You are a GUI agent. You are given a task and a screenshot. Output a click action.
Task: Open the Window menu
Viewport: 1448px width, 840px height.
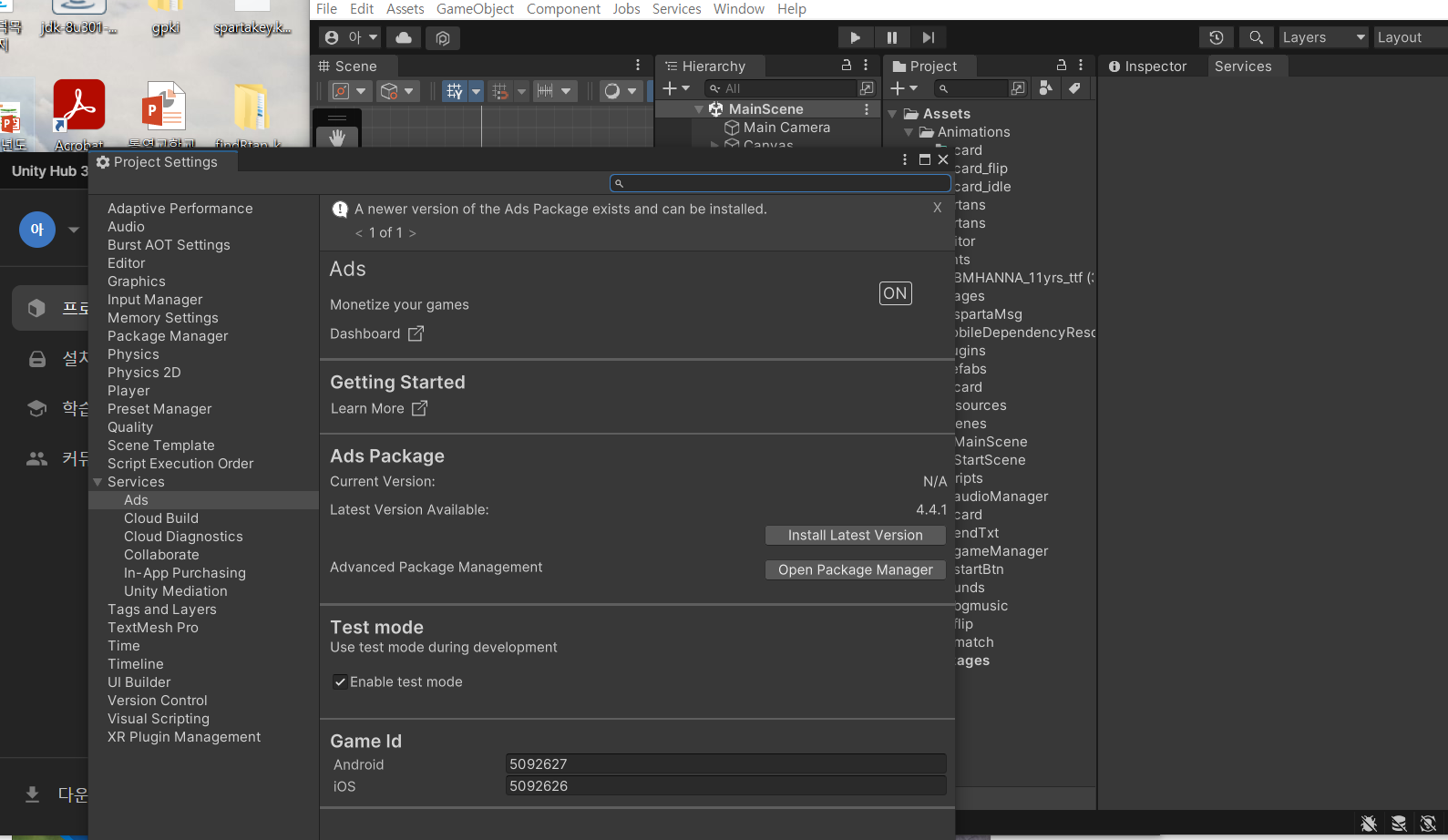pyautogui.click(x=738, y=9)
